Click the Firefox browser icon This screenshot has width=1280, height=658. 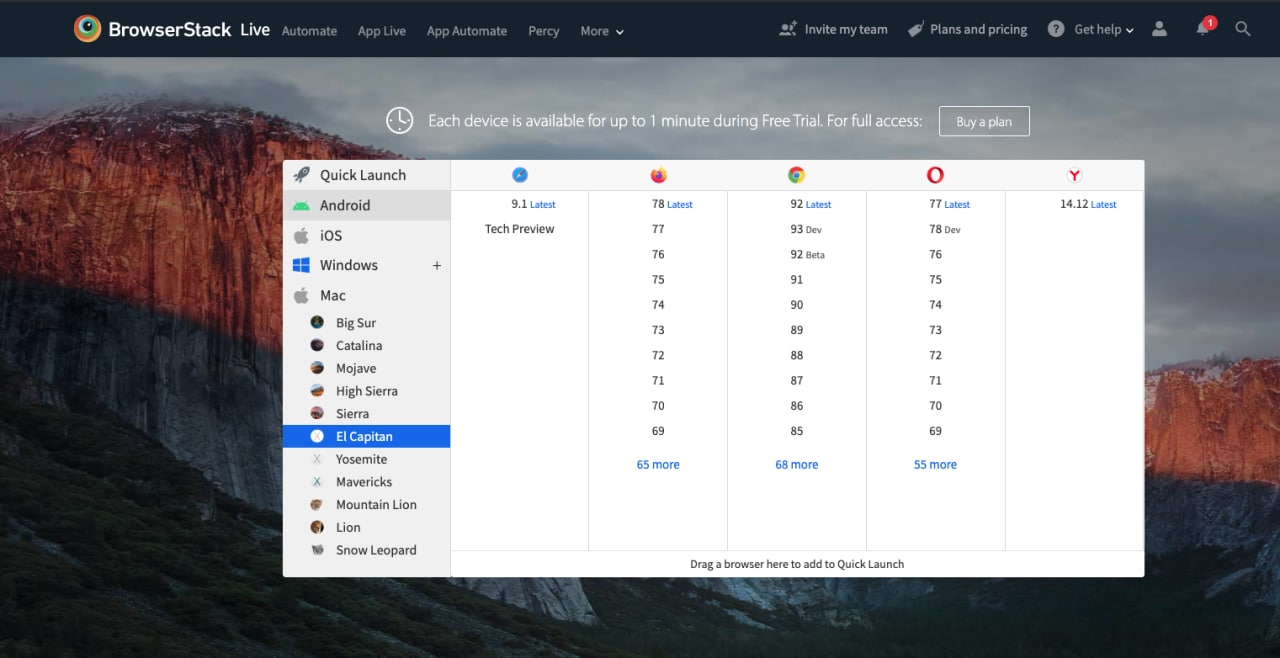pos(658,175)
